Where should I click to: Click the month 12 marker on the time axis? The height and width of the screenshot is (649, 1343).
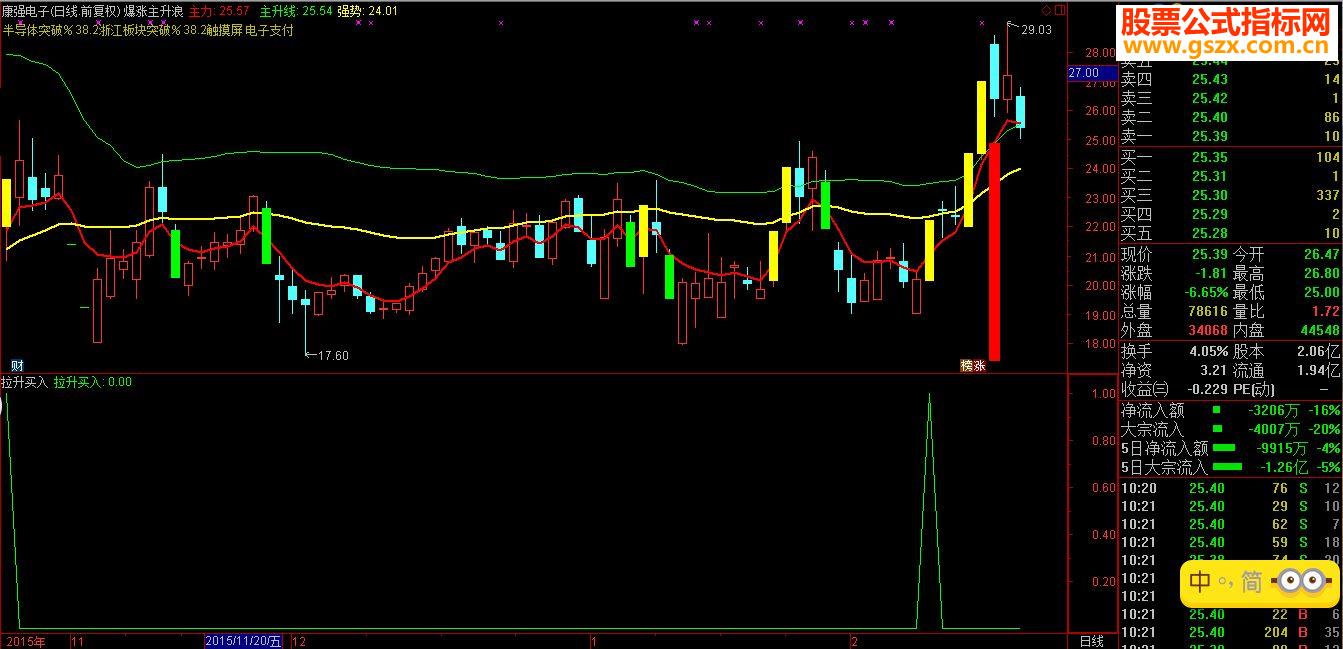pyautogui.click(x=298, y=640)
